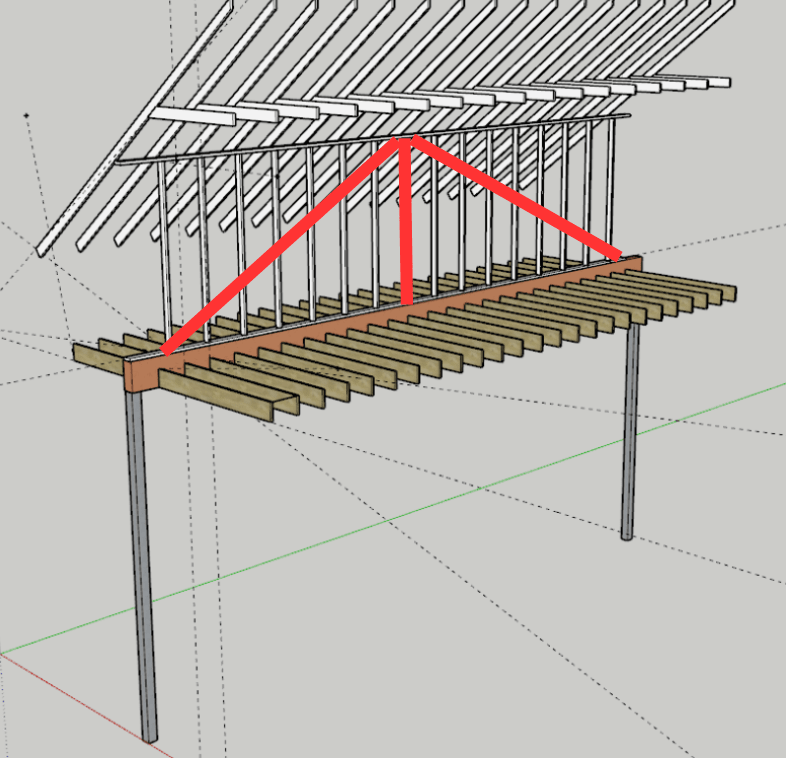Viewport: 786px width, 758px height.
Task: Select the rightmost floor joist
Action: 683,287
